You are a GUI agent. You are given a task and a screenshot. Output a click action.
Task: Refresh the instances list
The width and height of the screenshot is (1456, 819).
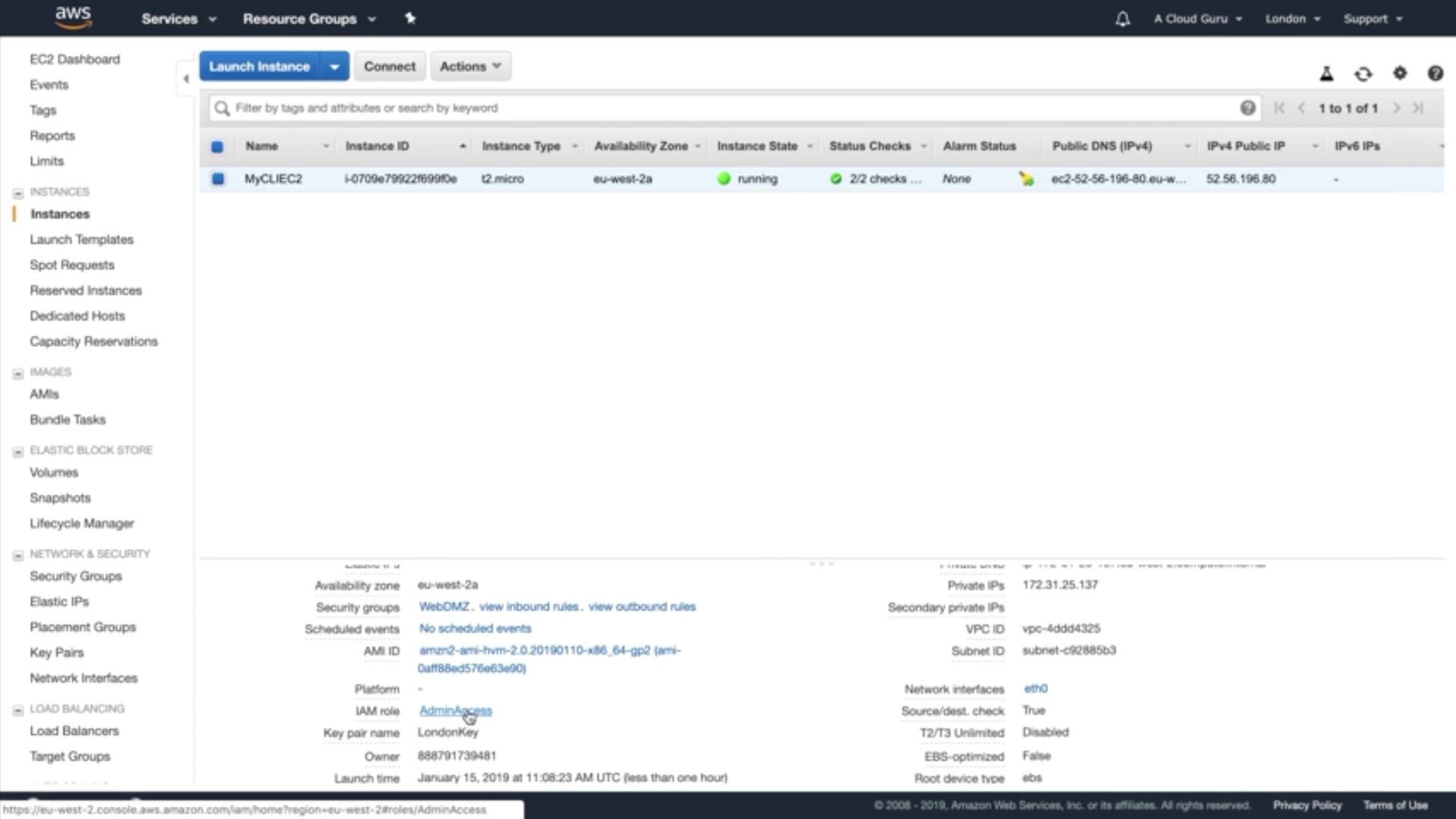coord(1363,74)
